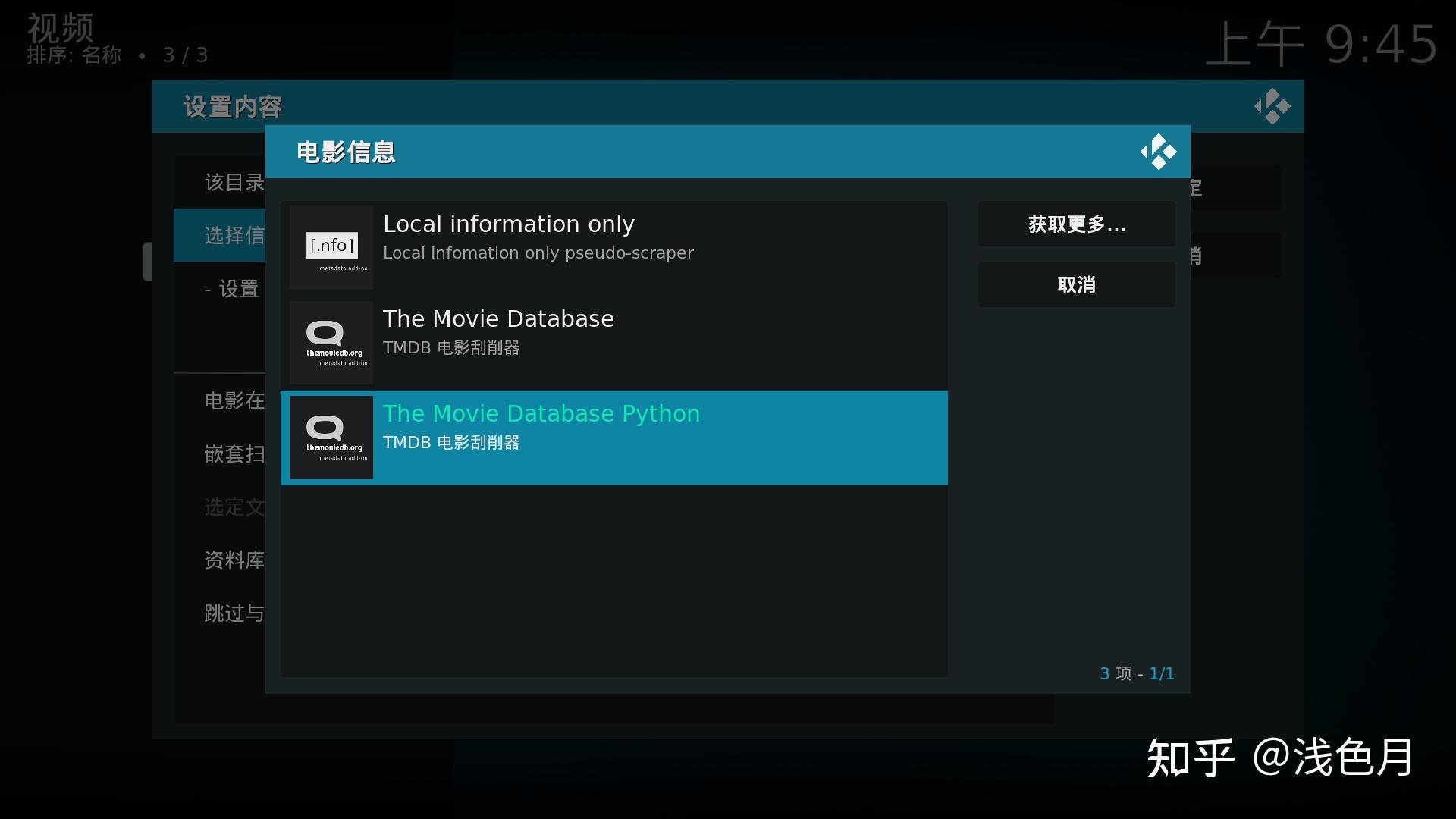Select The Movie Database Python entry
The height and width of the screenshot is (819, 1456).
(614, 438)
